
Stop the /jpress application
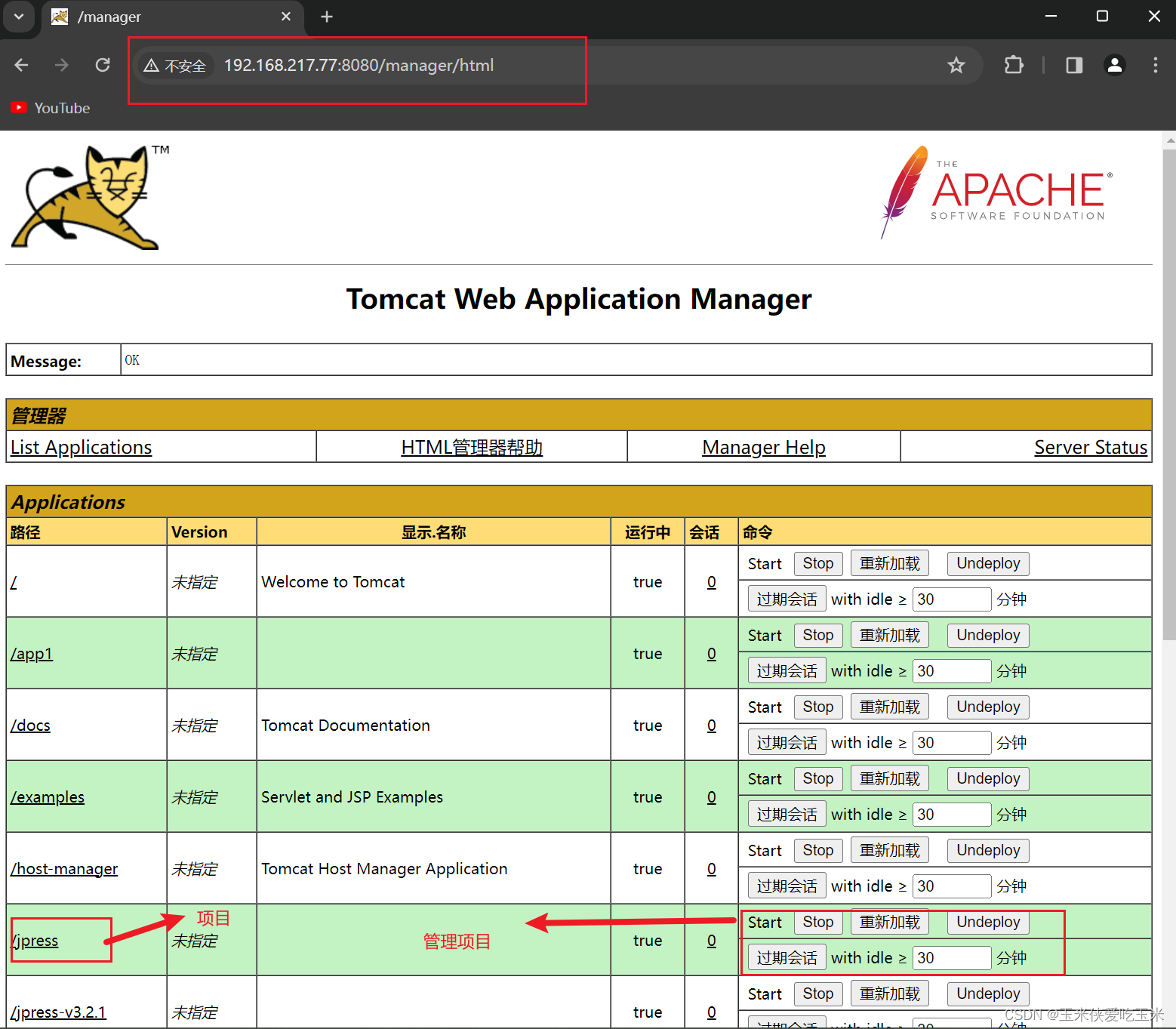tap(818, 922)
